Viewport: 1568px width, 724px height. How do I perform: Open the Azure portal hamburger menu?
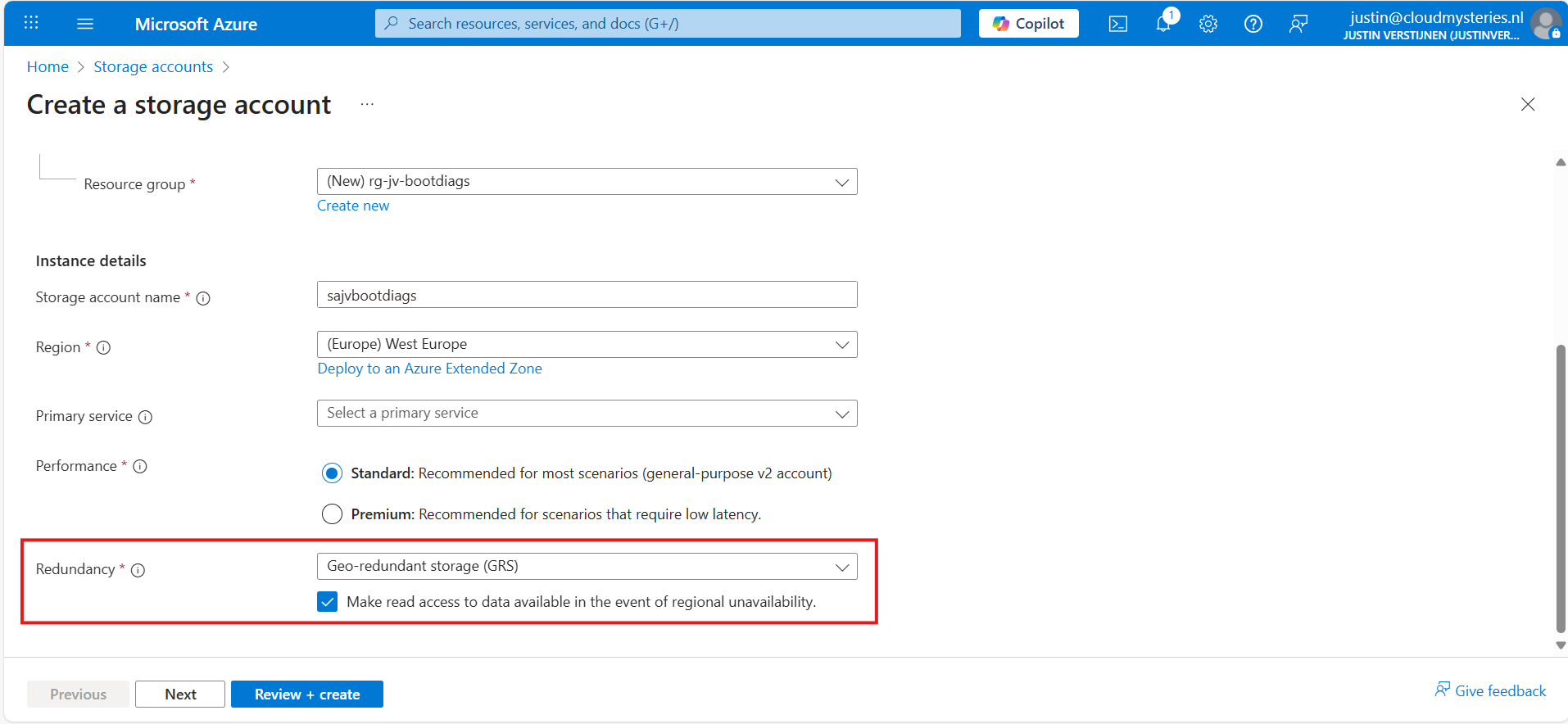85,24
